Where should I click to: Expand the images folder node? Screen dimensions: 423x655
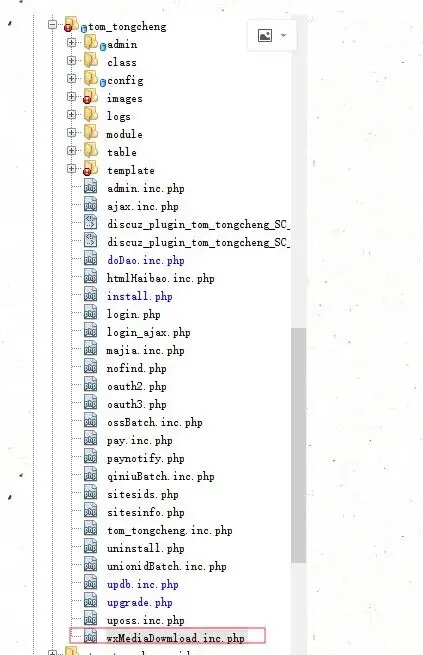(71, 96)
